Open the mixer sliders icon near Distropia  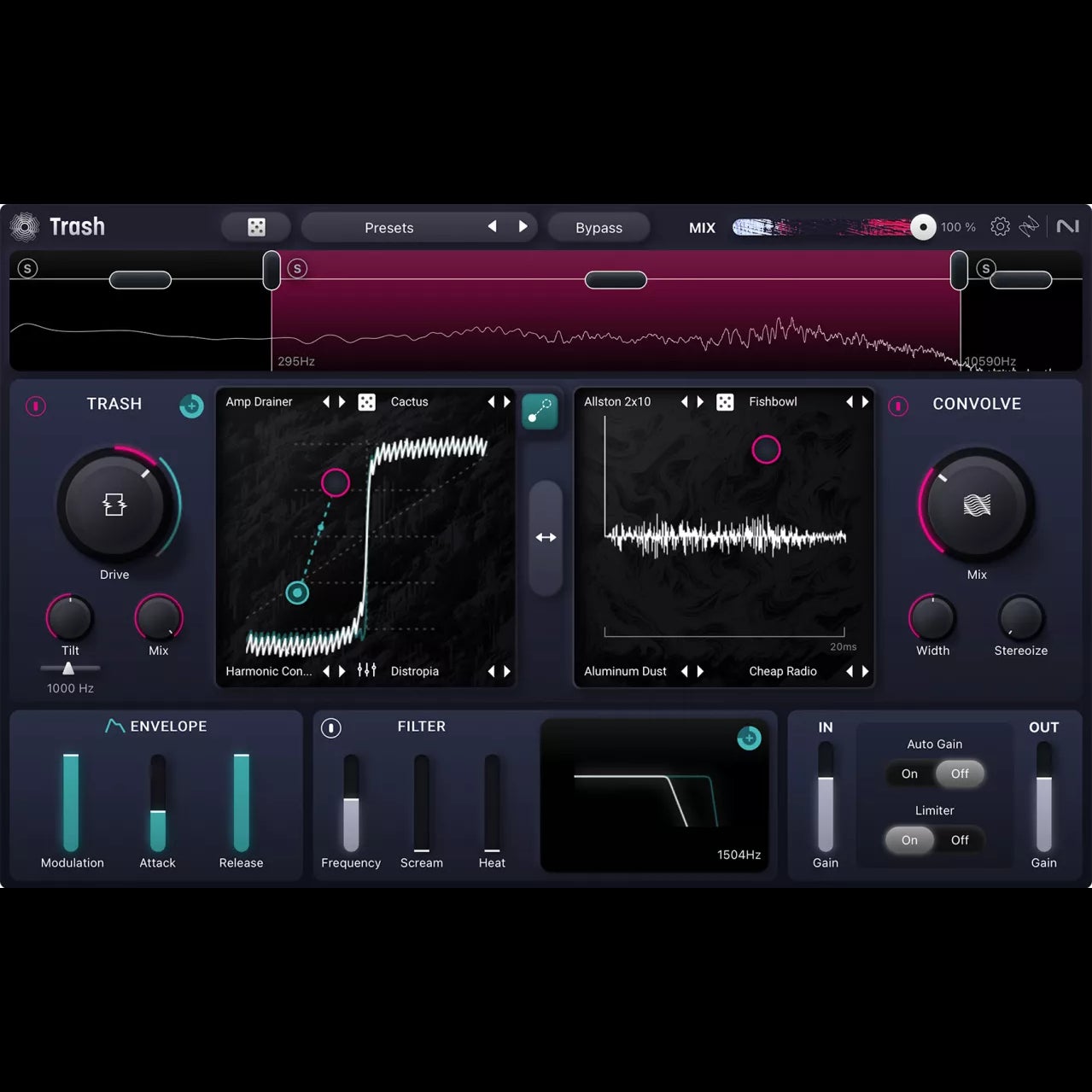coord(366,670)
